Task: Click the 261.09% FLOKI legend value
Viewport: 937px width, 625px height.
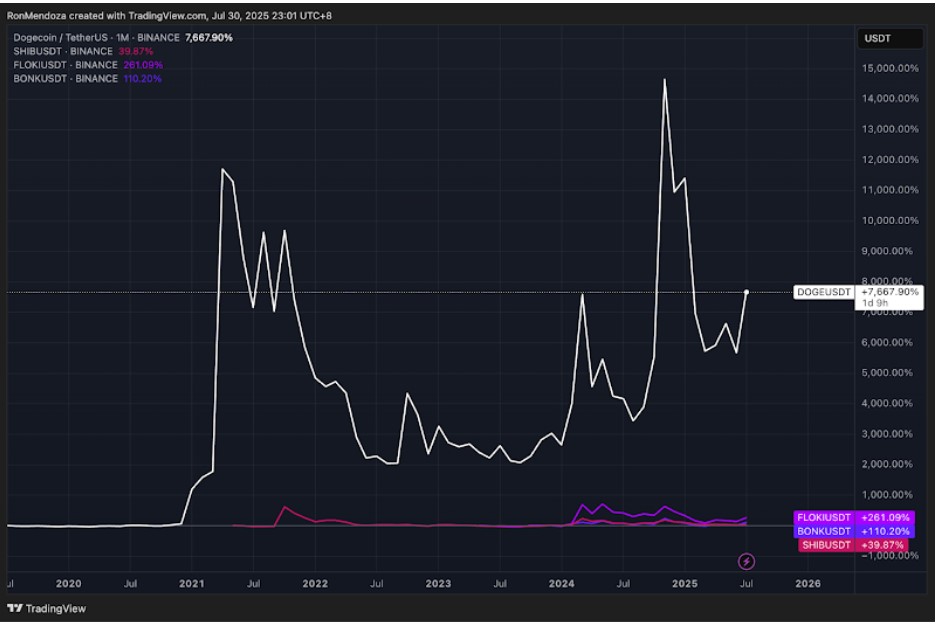Action: (x=143, y=65)
